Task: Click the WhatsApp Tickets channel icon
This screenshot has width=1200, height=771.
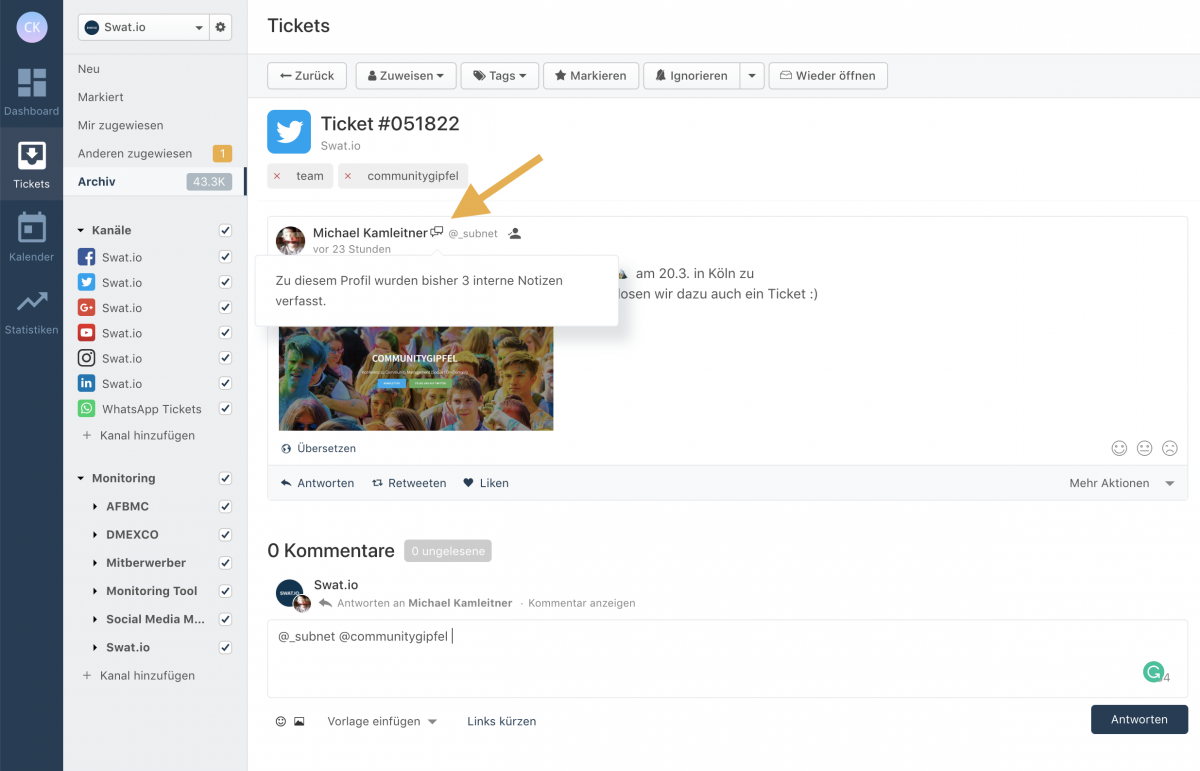Action: click(87, 409)
